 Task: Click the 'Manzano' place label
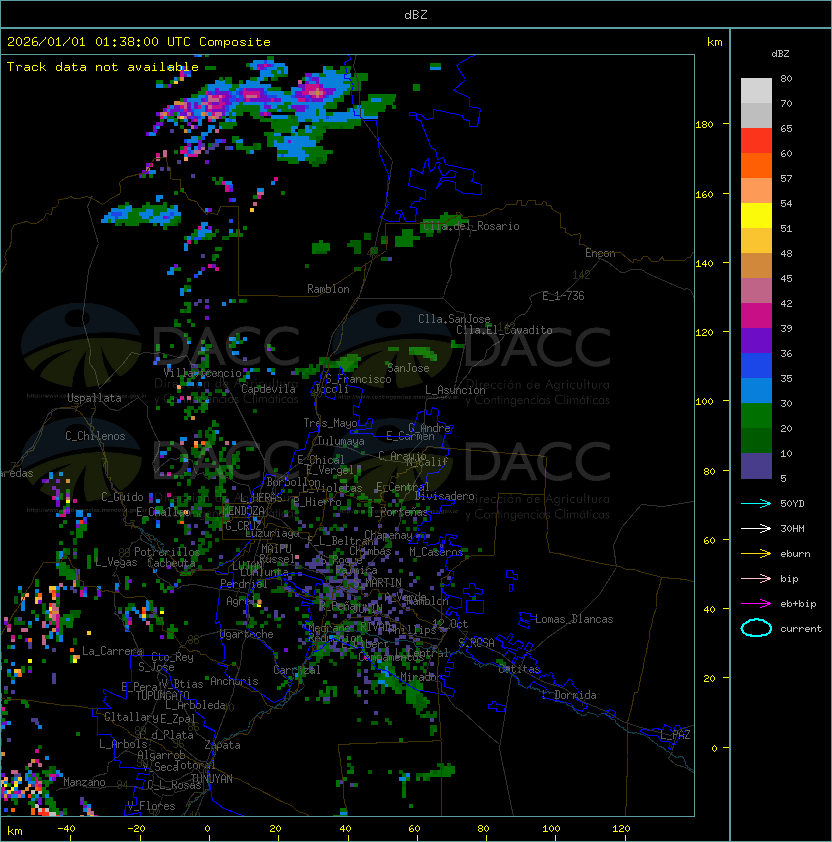pos(84,782)
